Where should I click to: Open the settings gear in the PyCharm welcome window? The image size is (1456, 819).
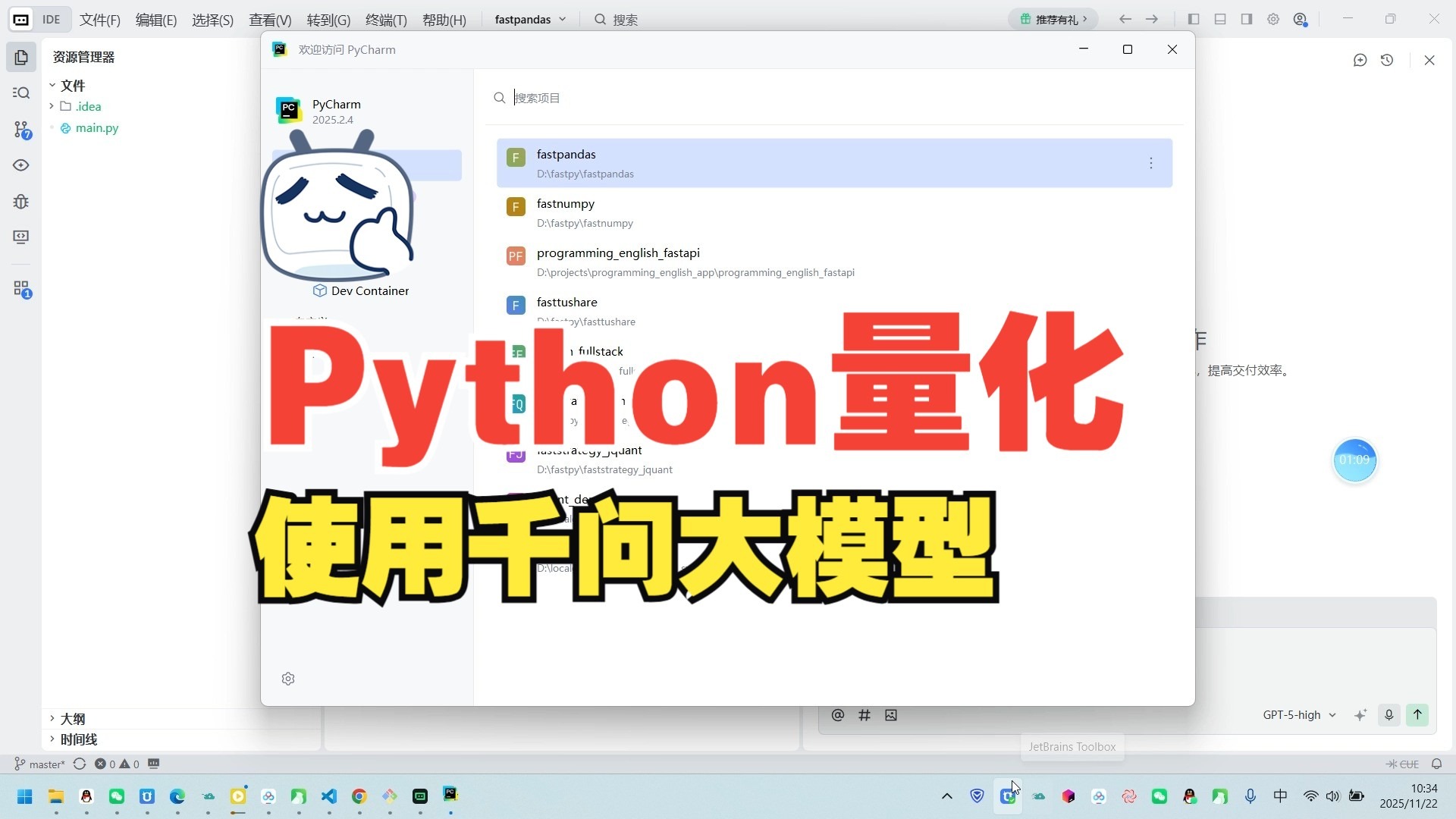(288, 678)
